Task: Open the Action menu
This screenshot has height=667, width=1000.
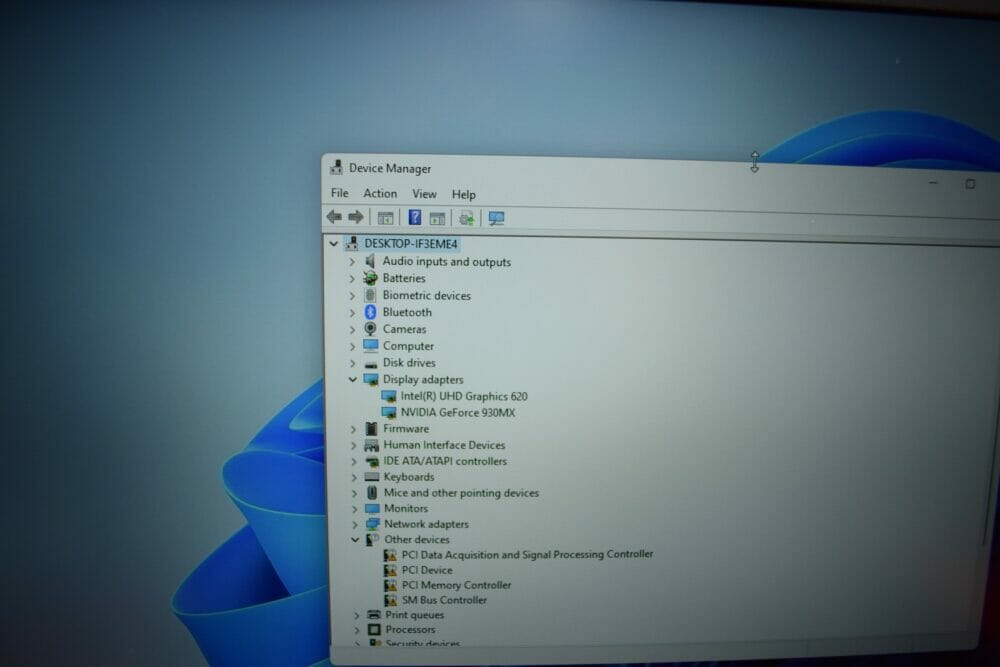Action: (380, 193)
